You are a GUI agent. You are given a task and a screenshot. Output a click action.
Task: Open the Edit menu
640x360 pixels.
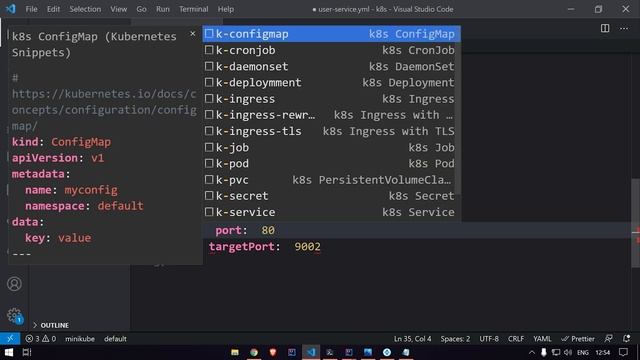(53, 9)
